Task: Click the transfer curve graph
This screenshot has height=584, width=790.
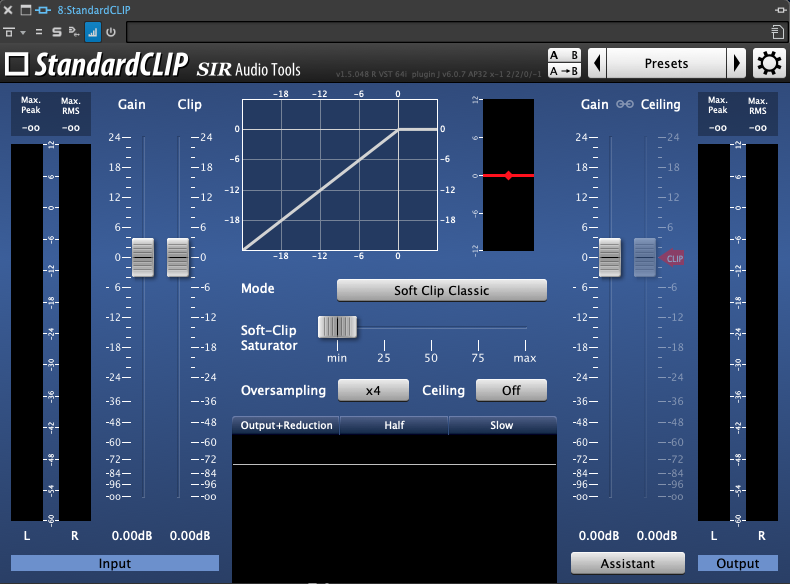Action: 340,175
